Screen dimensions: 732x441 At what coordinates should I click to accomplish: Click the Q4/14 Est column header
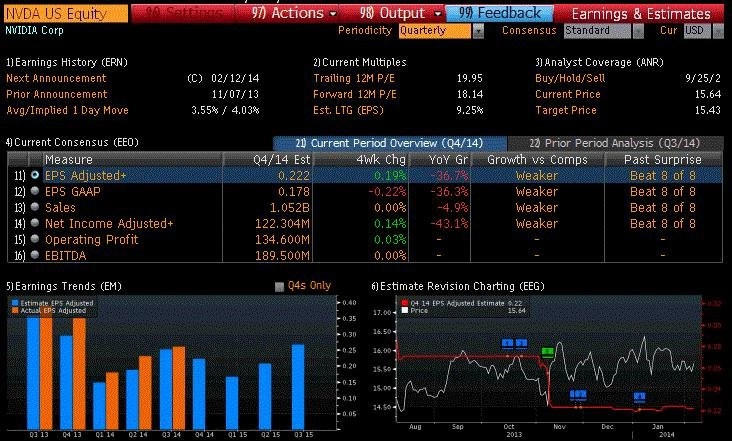(282, 160)
